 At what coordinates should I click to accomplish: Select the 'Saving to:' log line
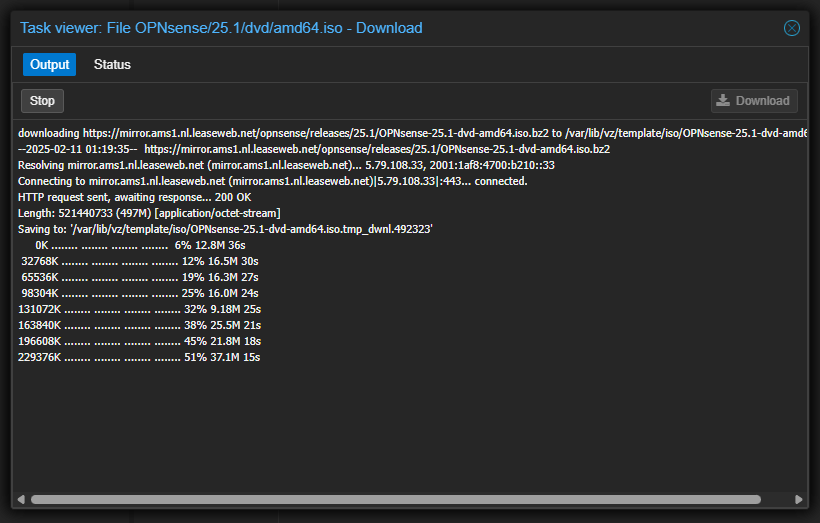[225, 229]
